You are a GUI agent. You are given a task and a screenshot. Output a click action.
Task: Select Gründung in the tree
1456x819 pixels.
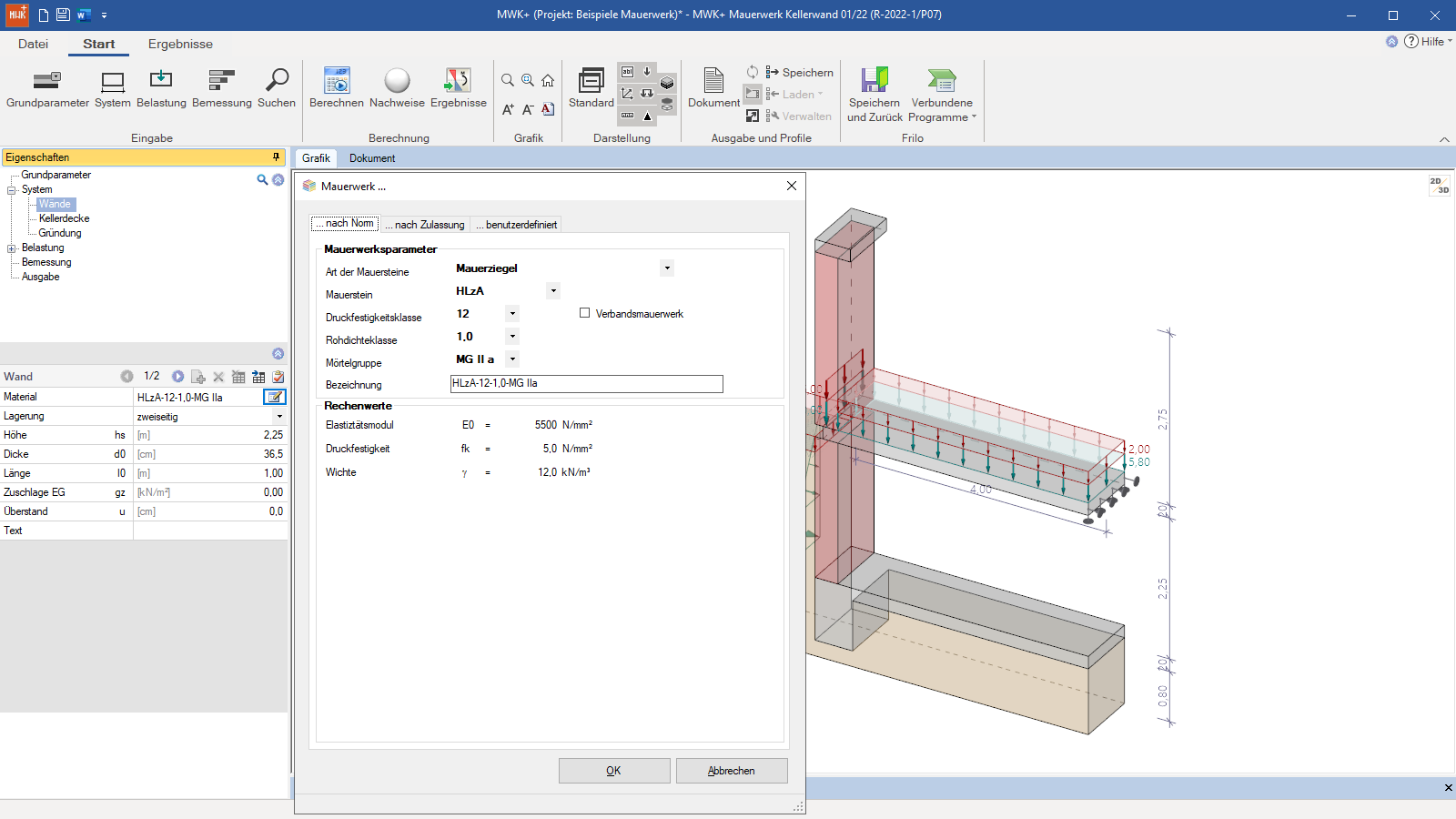pyautogui.click(x=60, y=233)
